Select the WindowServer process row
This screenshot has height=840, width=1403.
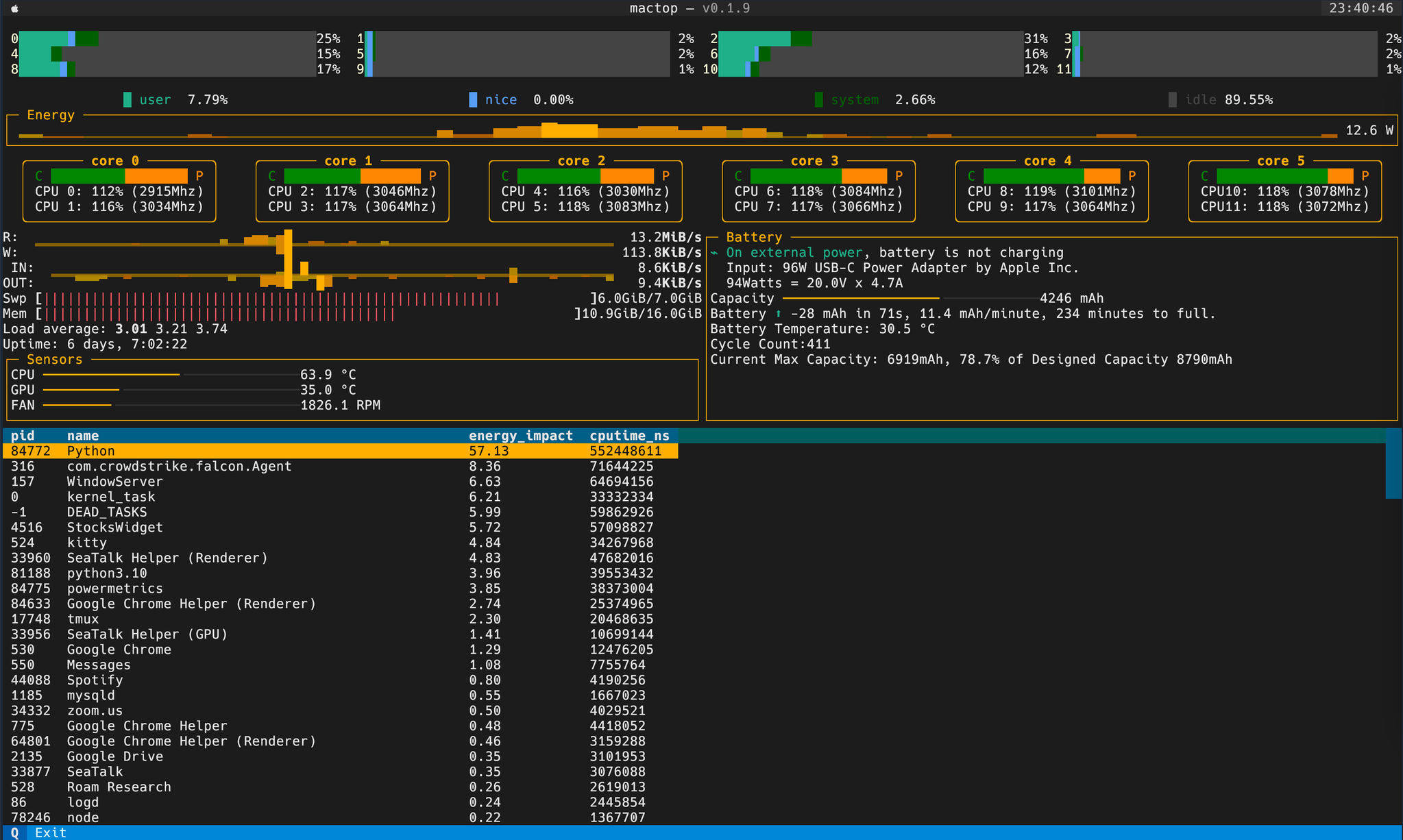[x=114, y=482]
